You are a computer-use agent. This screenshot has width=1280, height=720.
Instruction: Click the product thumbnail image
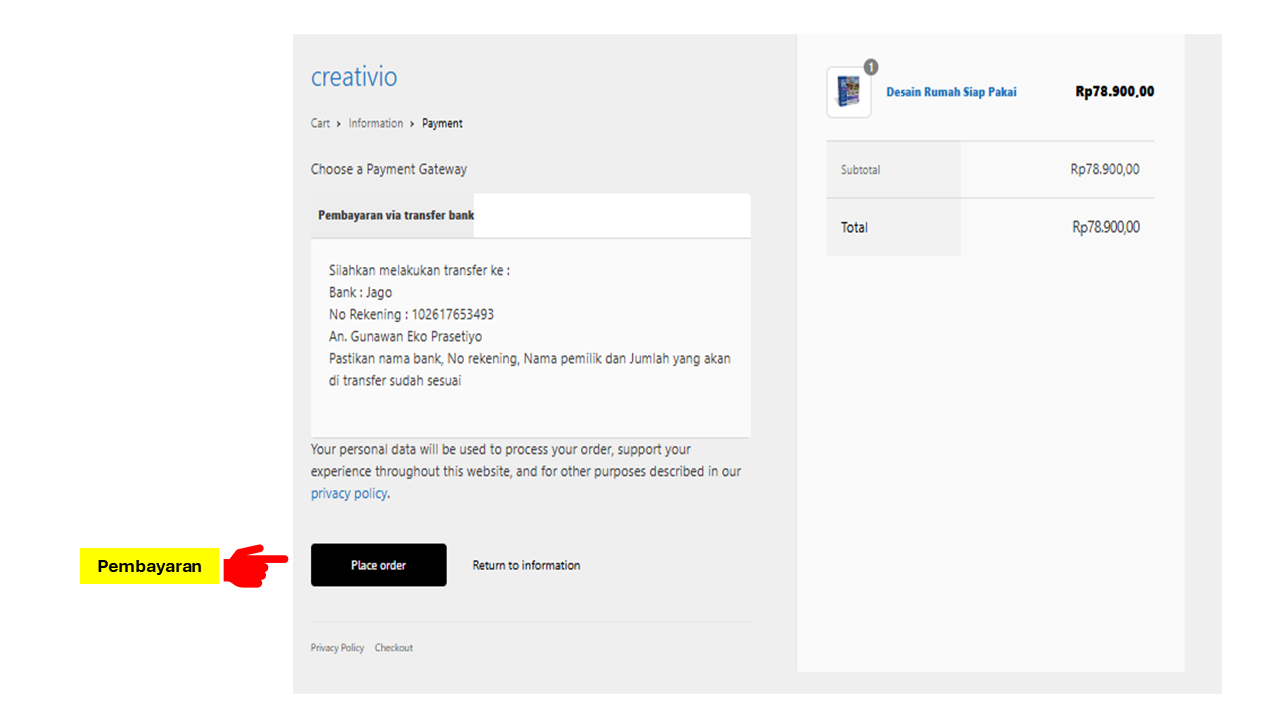pos(849,93)
